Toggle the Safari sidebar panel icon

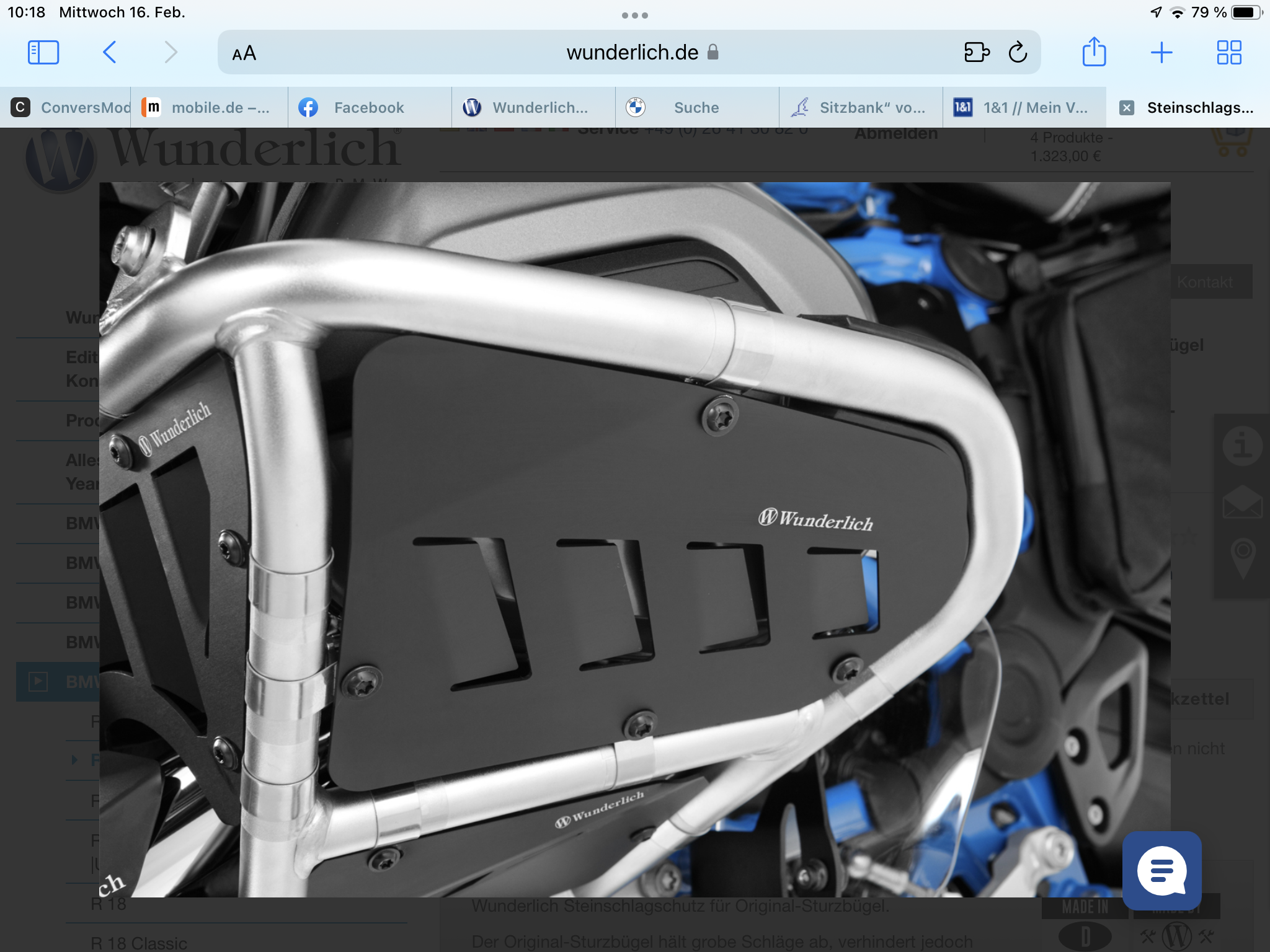(43, 53)
